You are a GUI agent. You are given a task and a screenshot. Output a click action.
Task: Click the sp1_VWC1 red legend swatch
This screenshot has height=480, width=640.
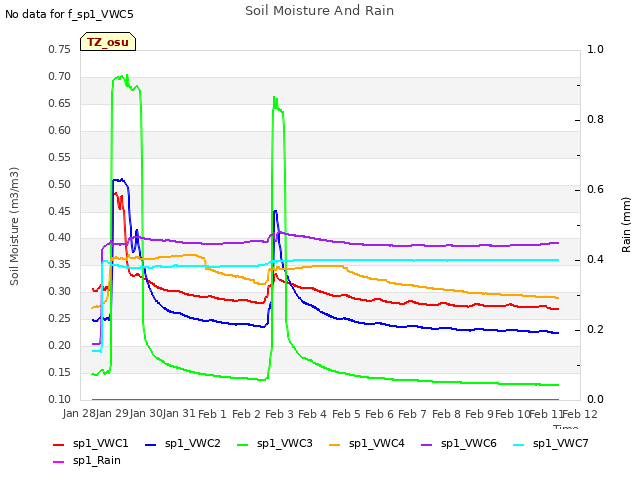tap(59, 444)
